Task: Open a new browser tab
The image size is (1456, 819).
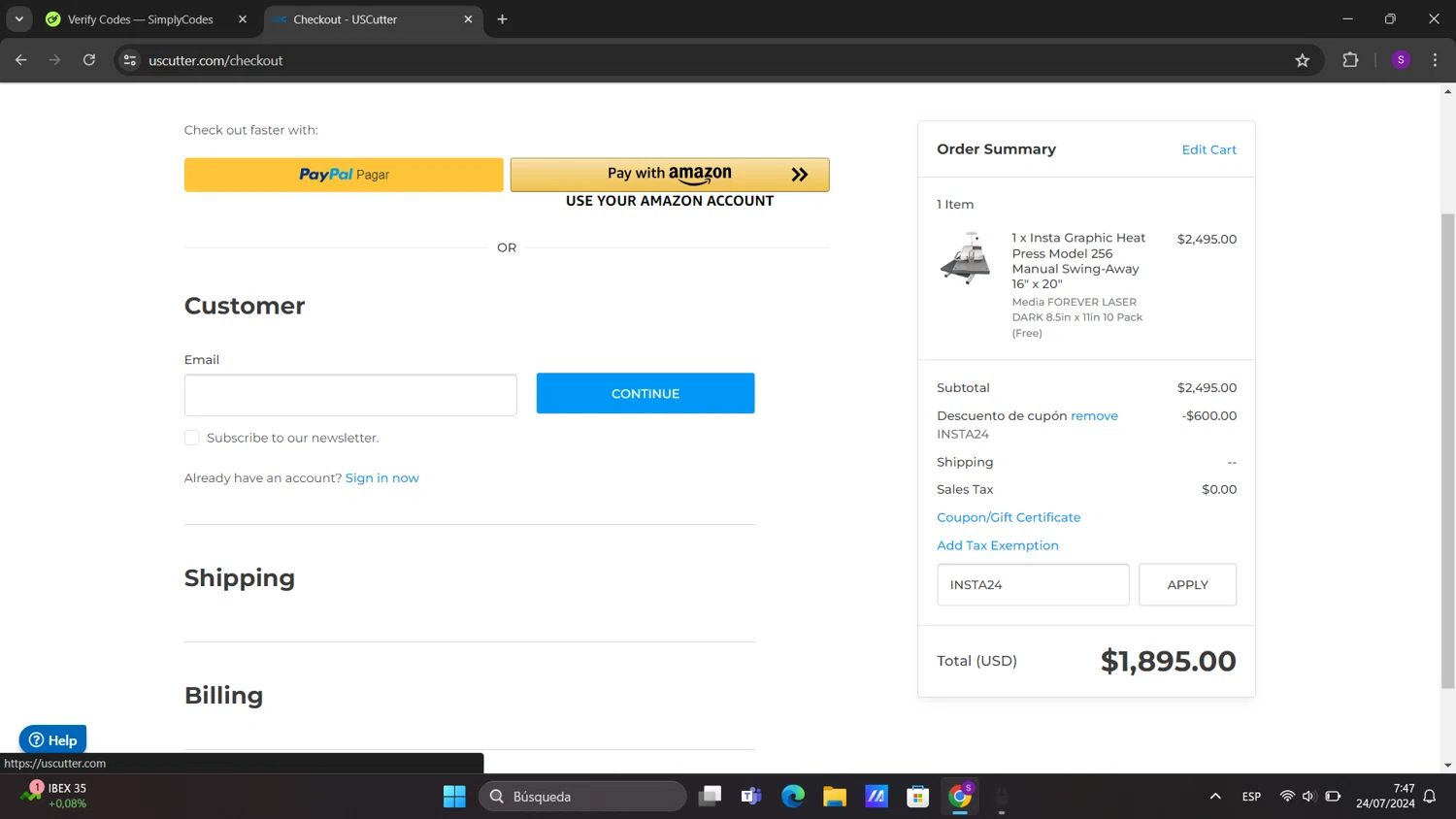Action: (x=502, y=19)
